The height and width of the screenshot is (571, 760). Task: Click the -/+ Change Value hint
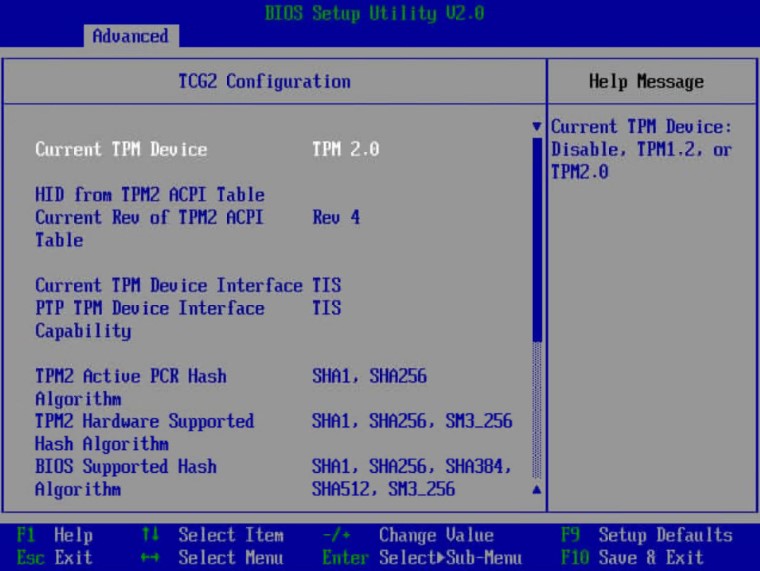[x=408, y=535]
